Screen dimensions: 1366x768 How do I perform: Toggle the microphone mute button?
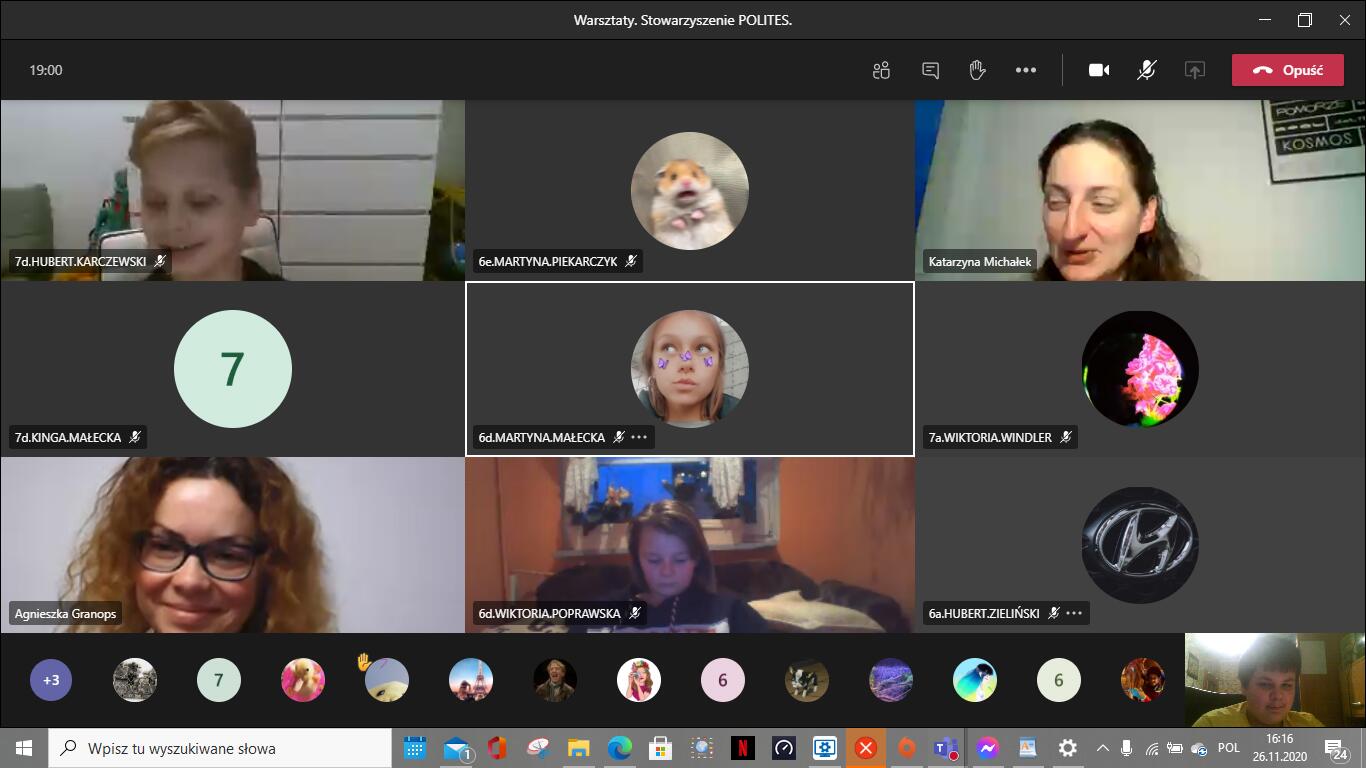coord(1147,70)
